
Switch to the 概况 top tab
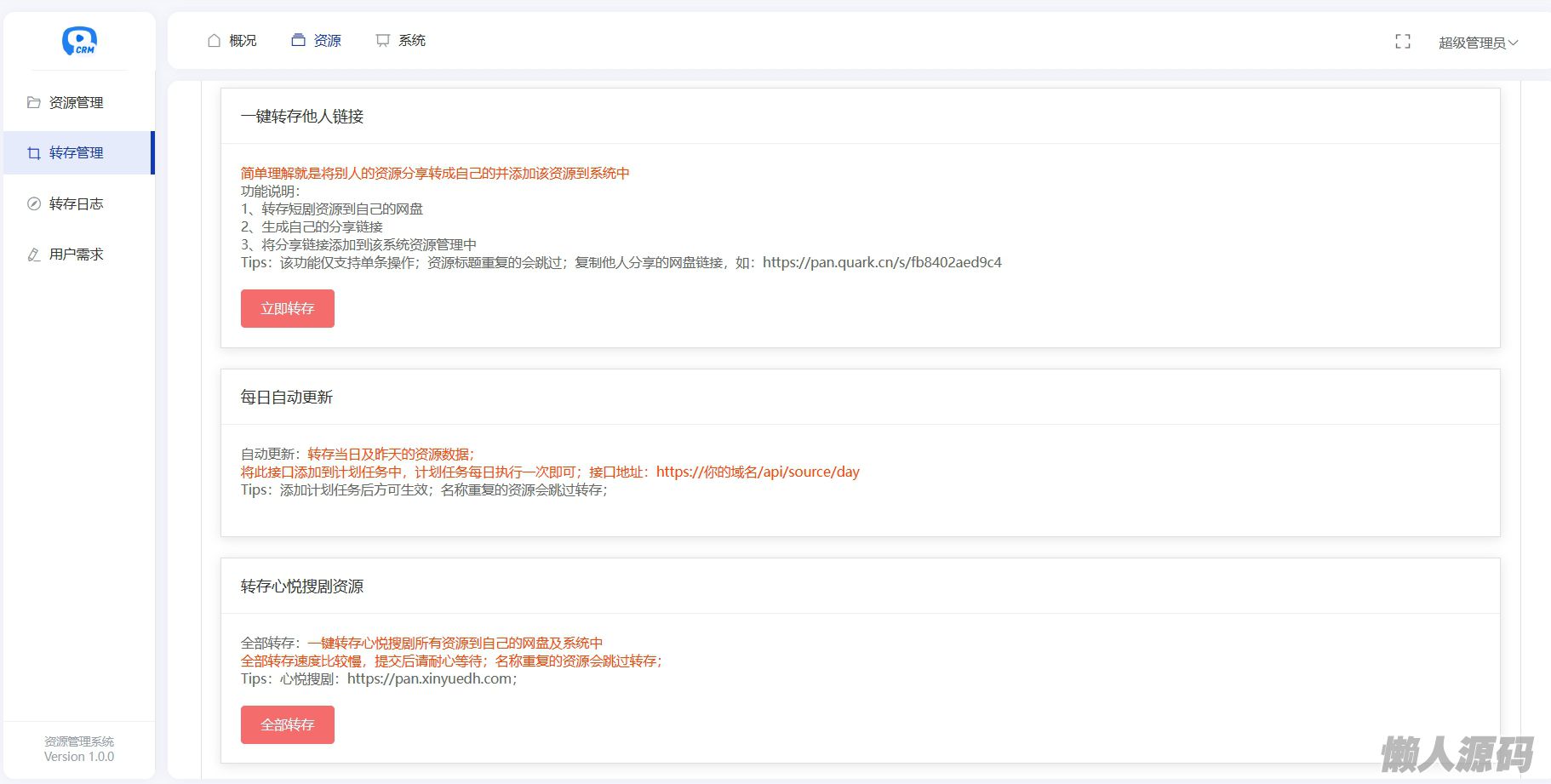(x=243, y=41)
